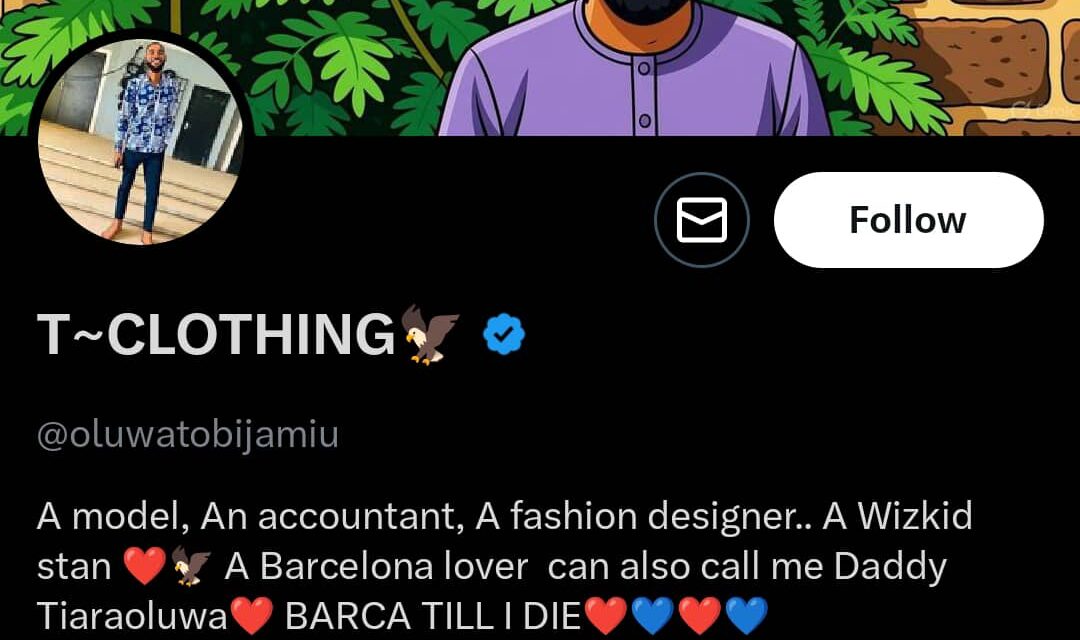Click the last blue heart in bio
The image size is (1080, 640).
pos(745,617)
